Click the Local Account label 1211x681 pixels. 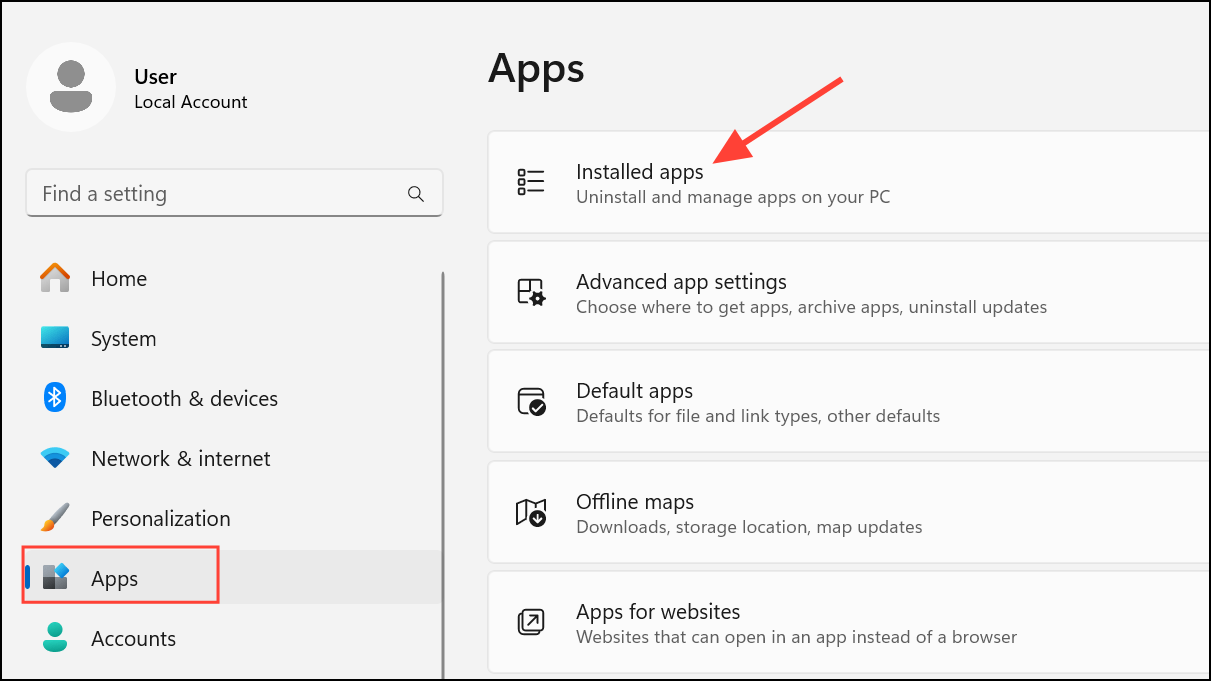click(x=190, y=102)
